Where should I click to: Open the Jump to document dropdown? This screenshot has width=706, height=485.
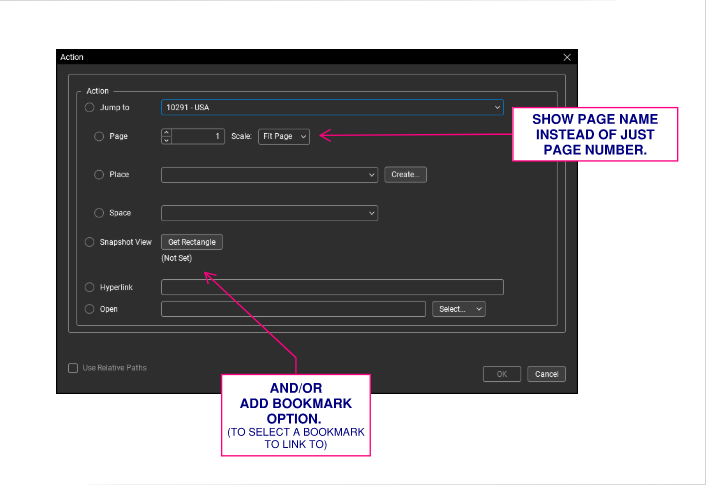[332, 108]
